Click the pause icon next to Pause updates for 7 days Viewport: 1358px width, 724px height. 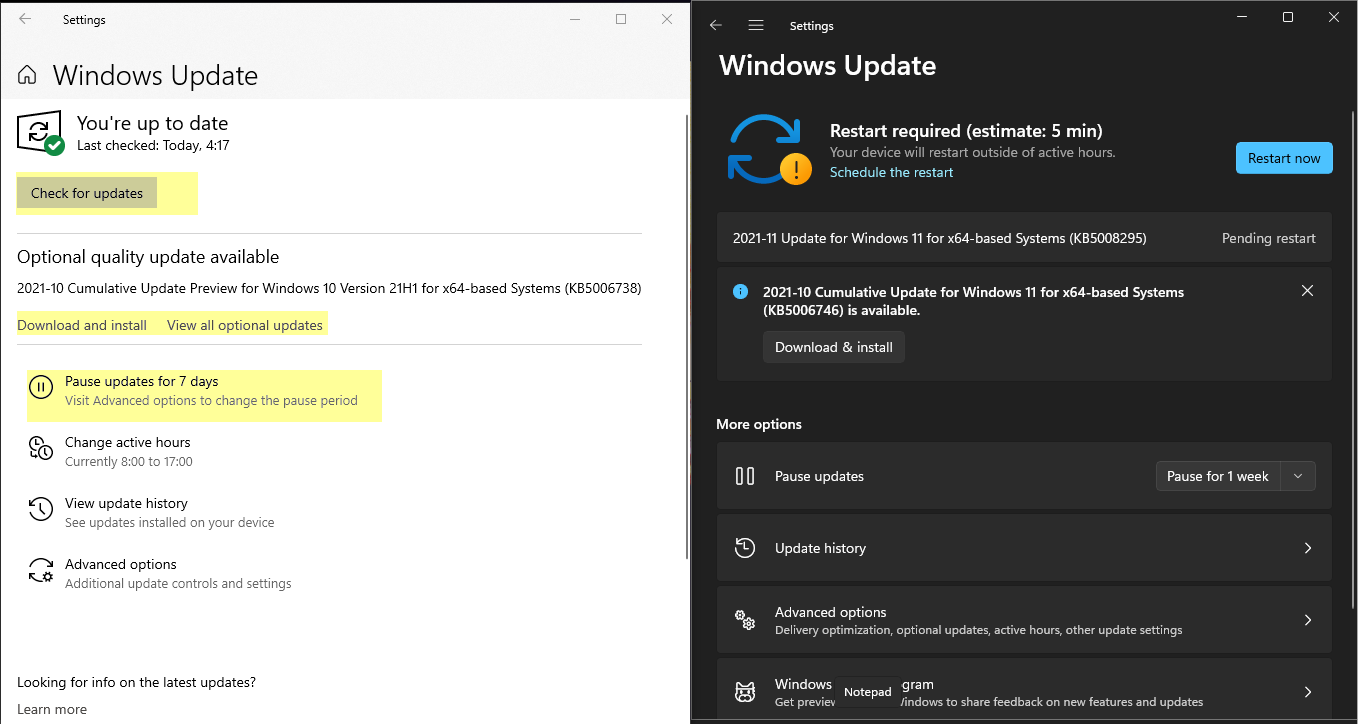tap(41, 387)
